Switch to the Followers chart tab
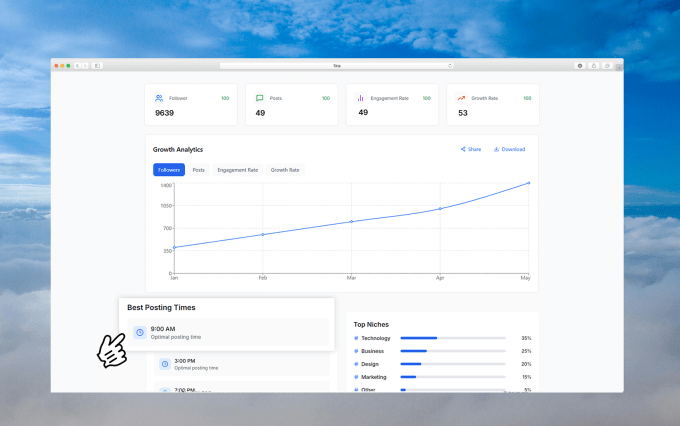Viewport: 680px width, 426px height. point(169,170)
